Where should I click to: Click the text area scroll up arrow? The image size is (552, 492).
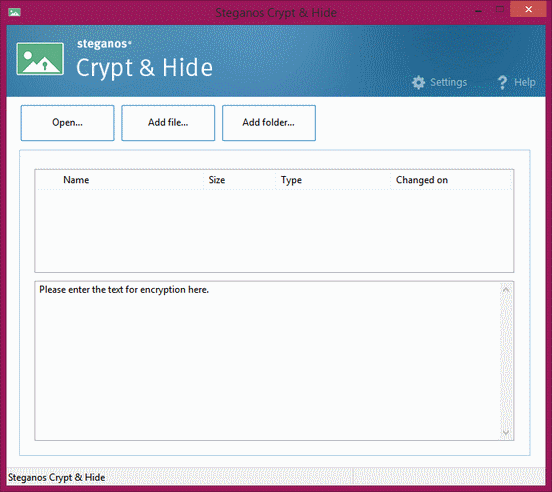point(506,290)
